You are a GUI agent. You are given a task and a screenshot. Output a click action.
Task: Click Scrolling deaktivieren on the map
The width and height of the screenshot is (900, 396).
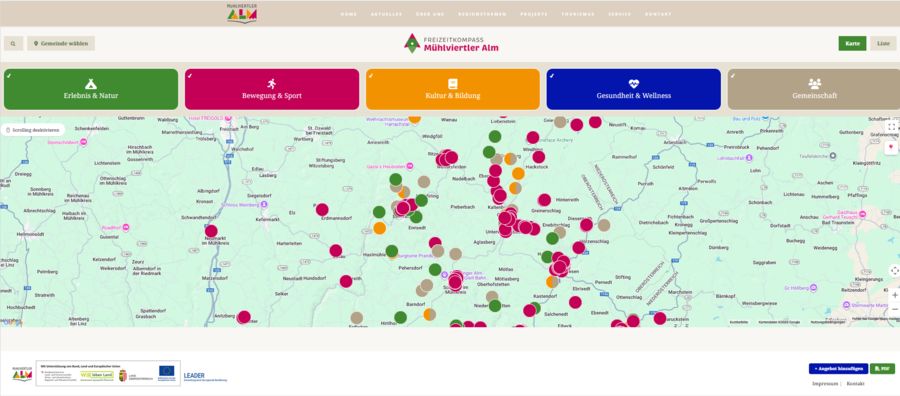[x=33, y=130]
